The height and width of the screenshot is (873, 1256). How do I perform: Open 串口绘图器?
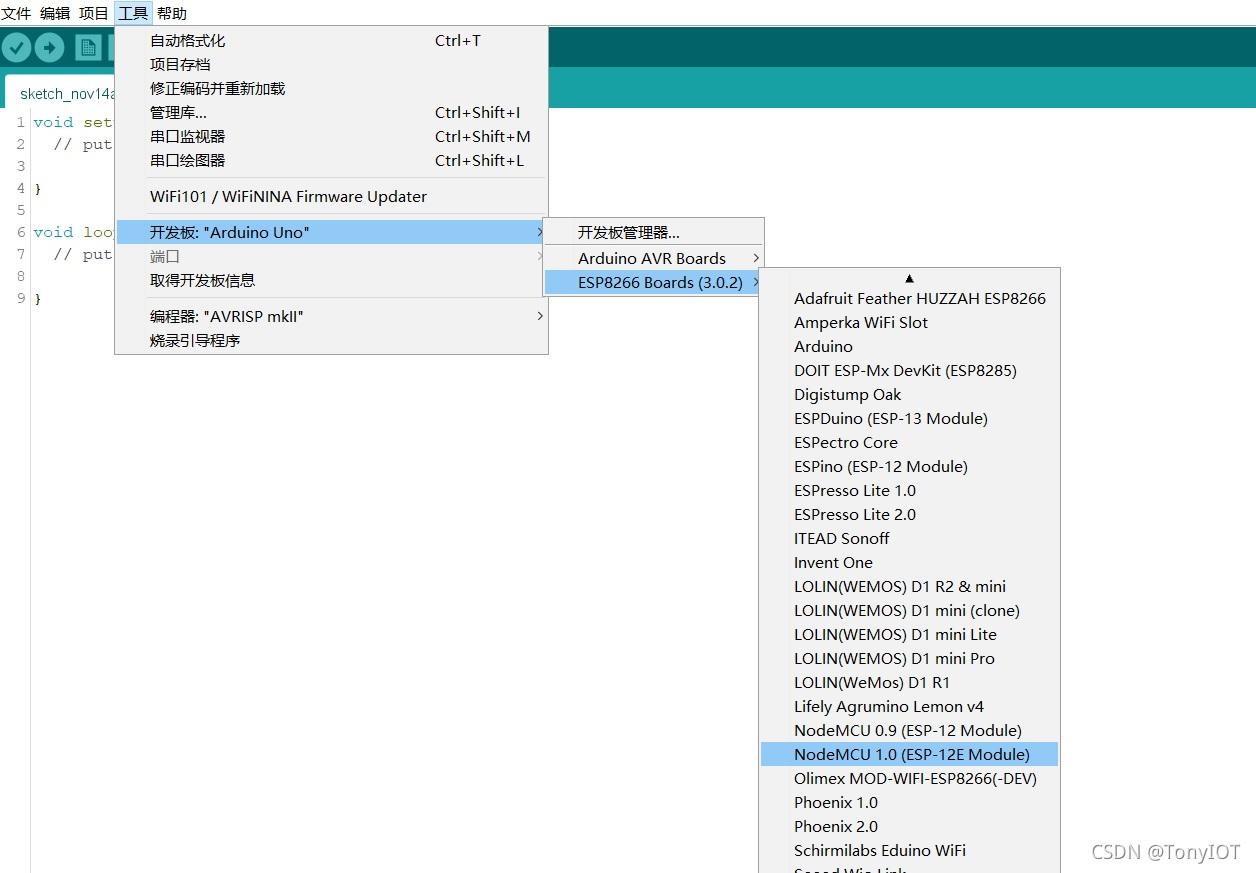(x=332, y=161)
